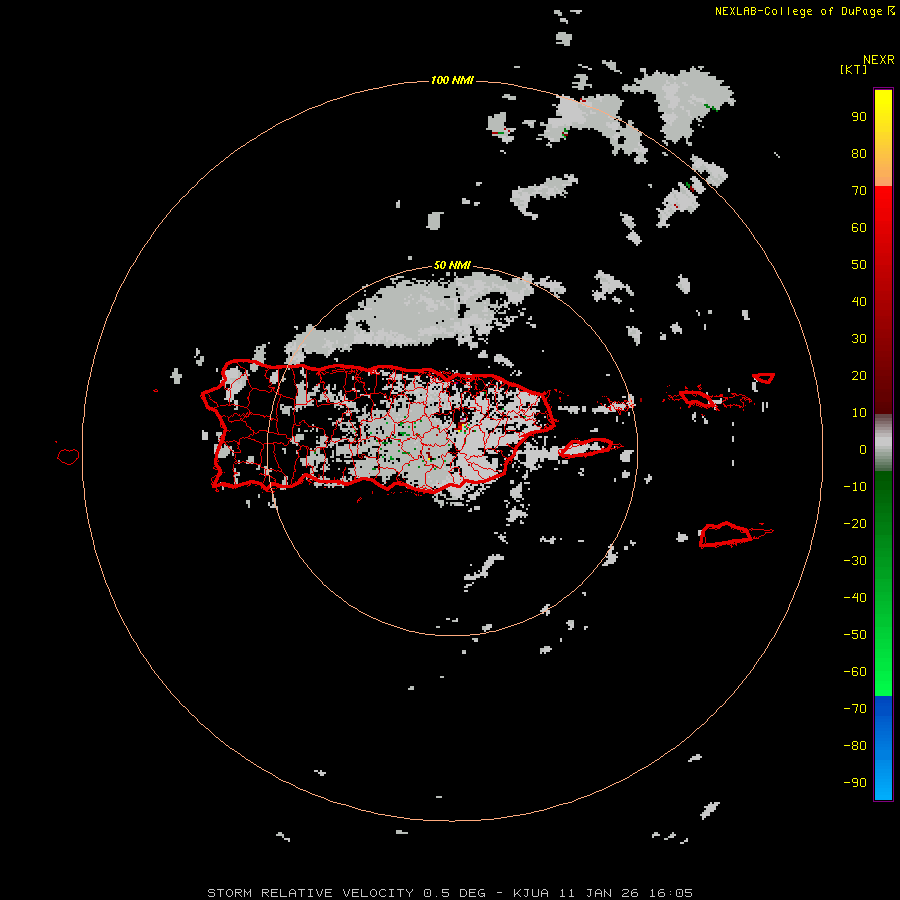Click the 100 NMI range ring label
Image resolution: width=900 pixels, height=900 pixels.
(x=452, y=80)
